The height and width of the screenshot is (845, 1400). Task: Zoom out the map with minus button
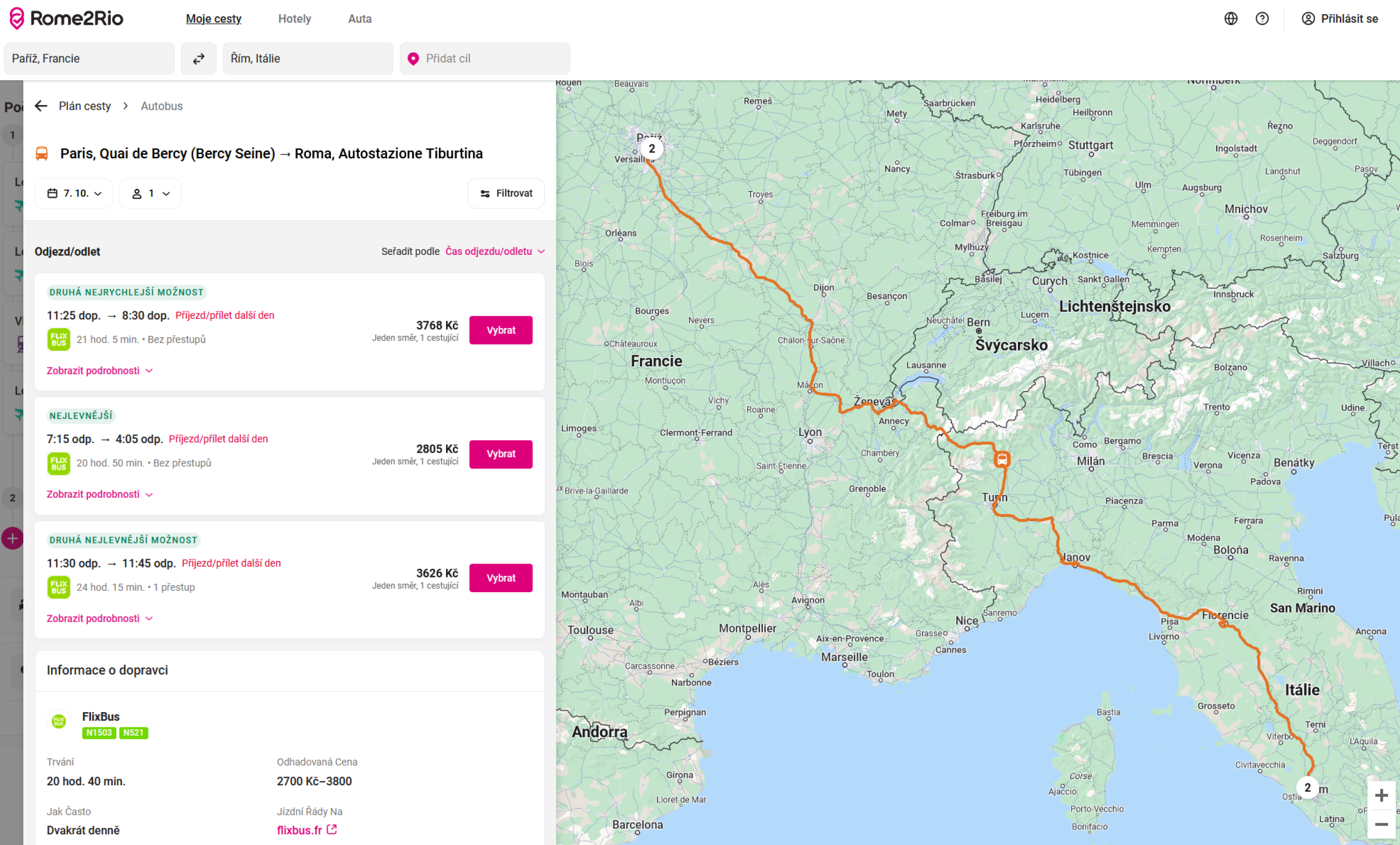pos(1380,824)
